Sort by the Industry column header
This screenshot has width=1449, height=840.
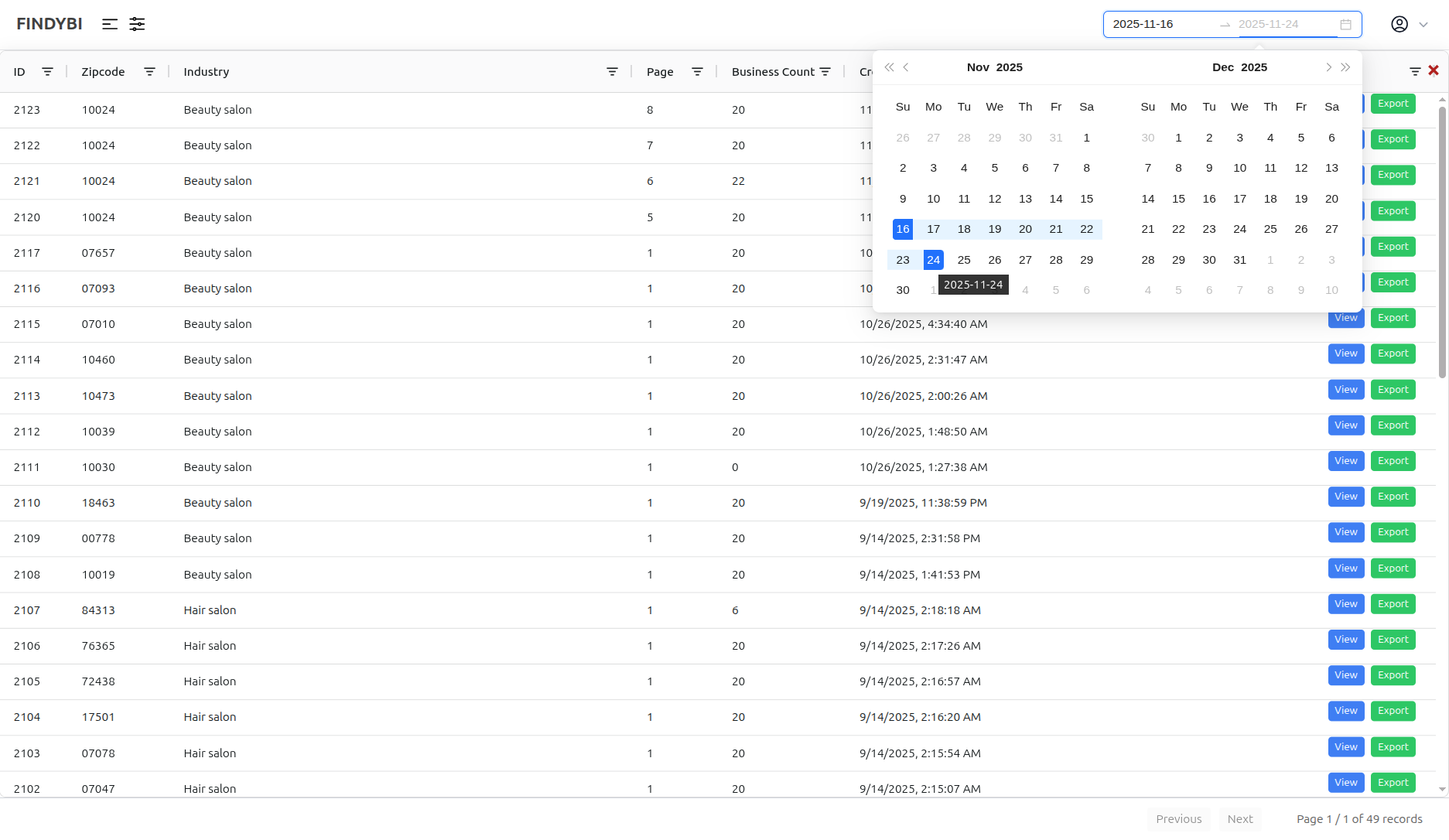[x=207, y=71]
